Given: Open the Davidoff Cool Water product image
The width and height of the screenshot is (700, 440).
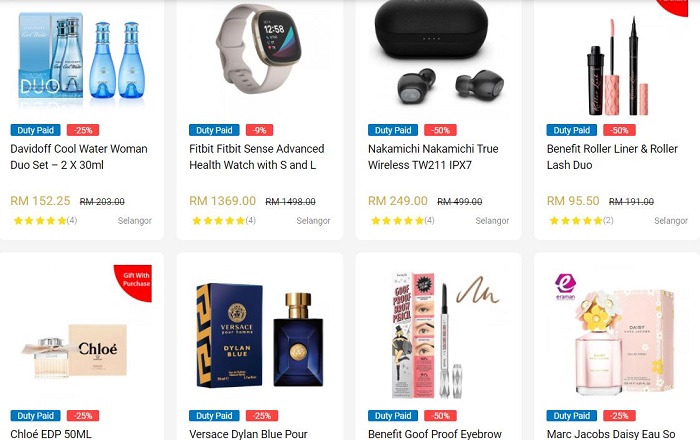Looking at the screenshot, I should click(81, 57).
